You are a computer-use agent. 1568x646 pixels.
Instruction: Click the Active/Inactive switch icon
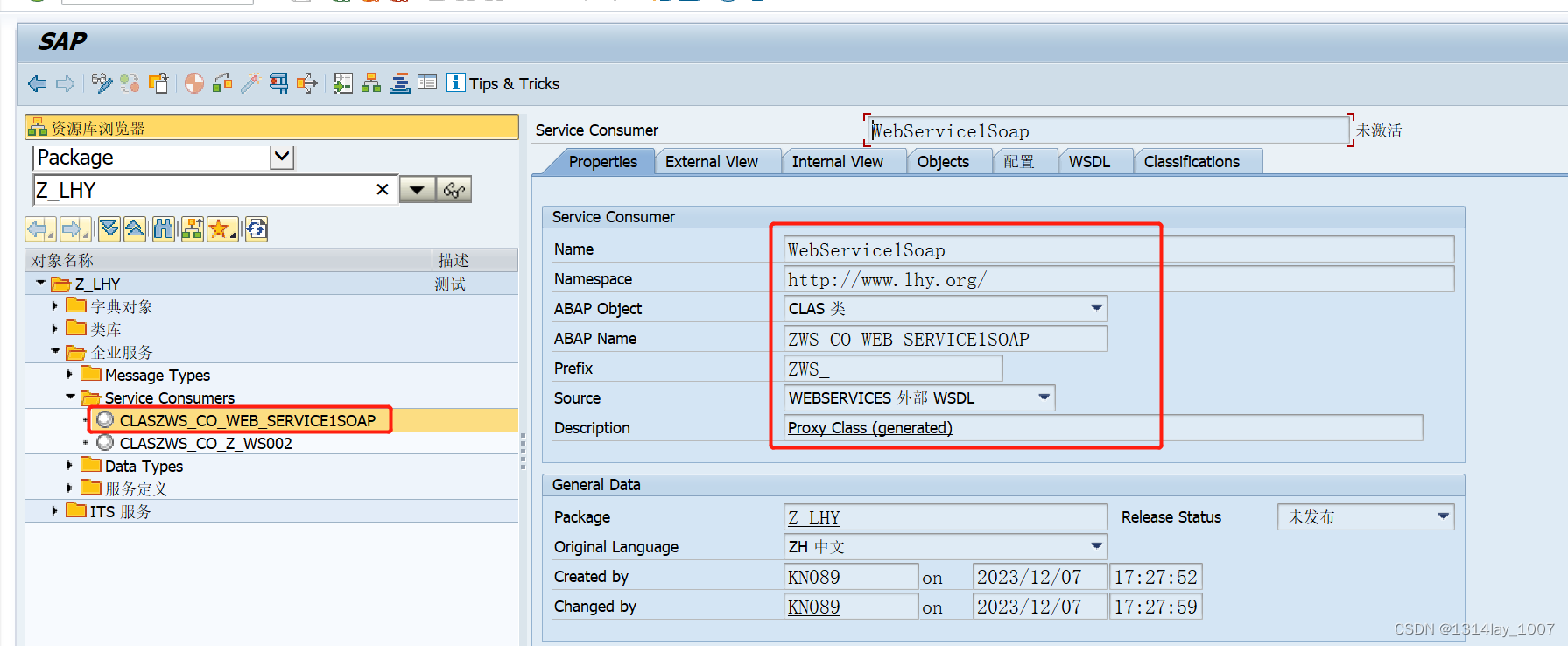[130, 83]
